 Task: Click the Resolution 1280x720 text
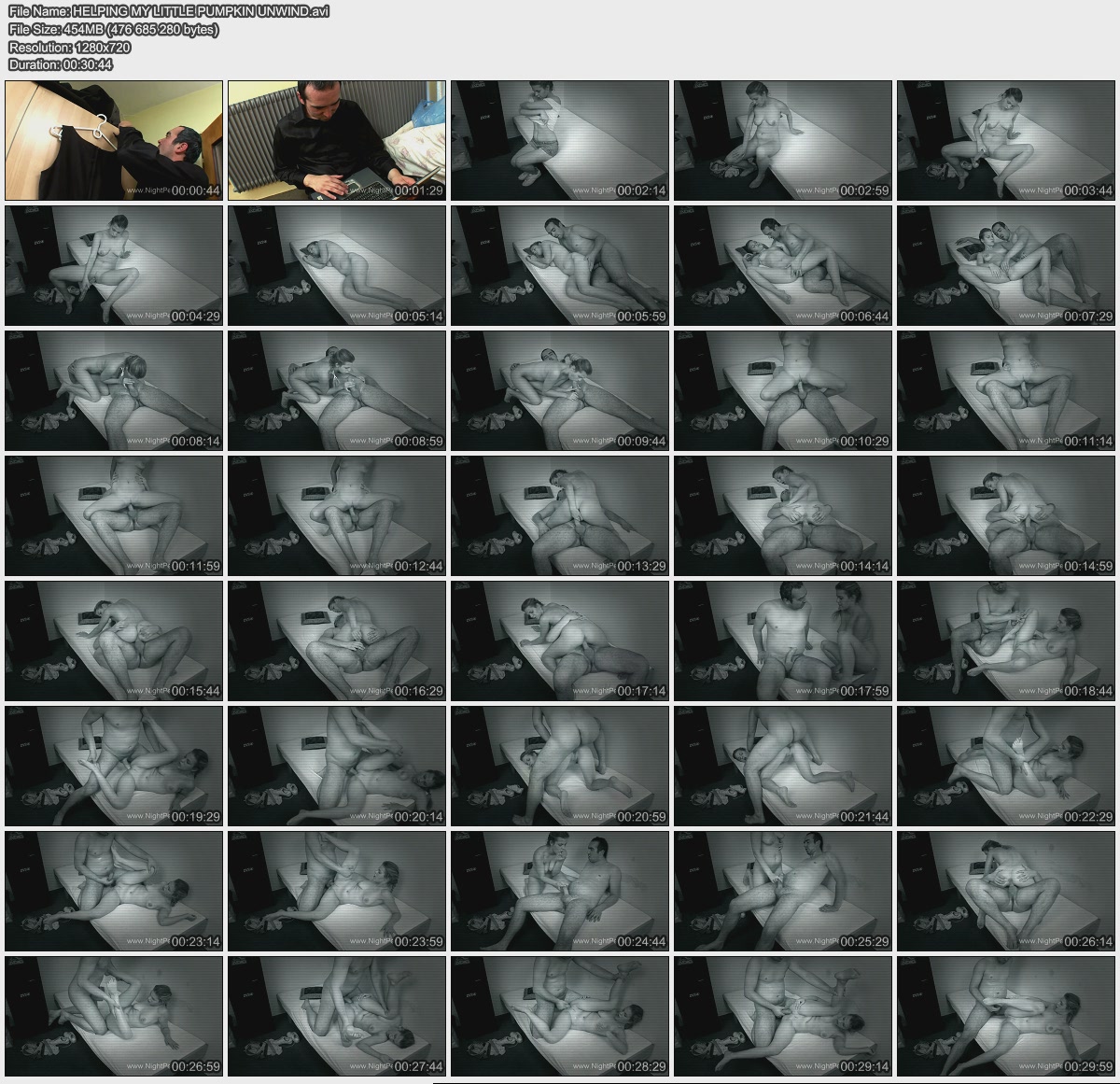(x=70, y=47)
